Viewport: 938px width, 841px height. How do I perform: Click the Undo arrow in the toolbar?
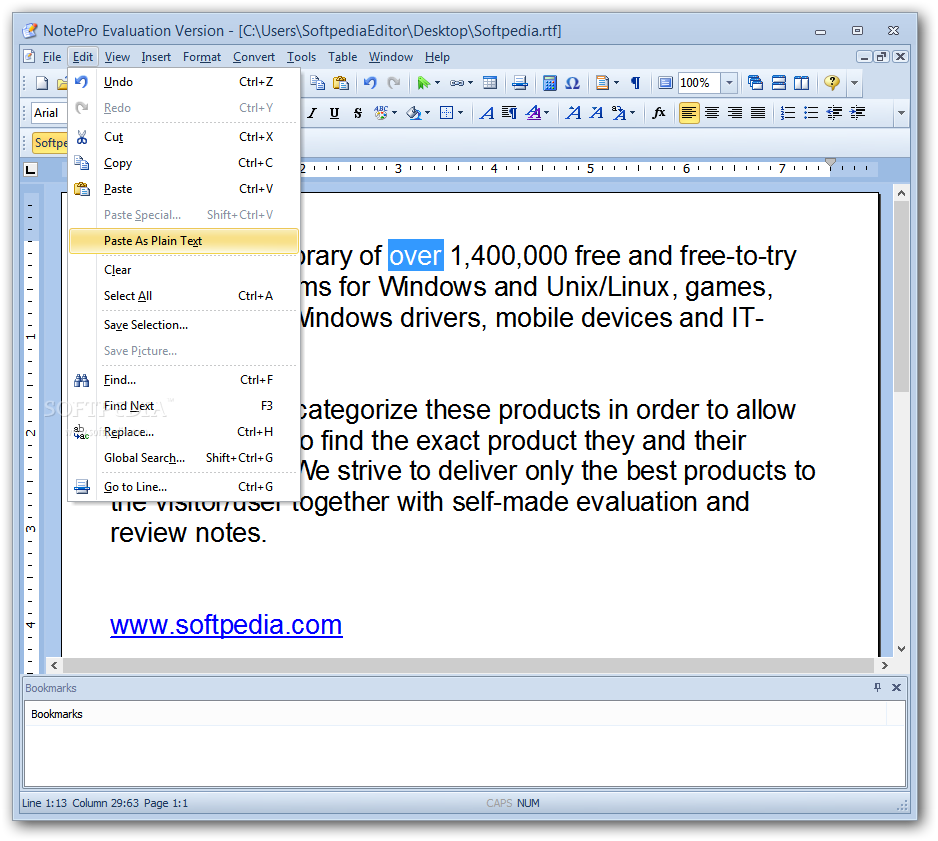(370, 83)
